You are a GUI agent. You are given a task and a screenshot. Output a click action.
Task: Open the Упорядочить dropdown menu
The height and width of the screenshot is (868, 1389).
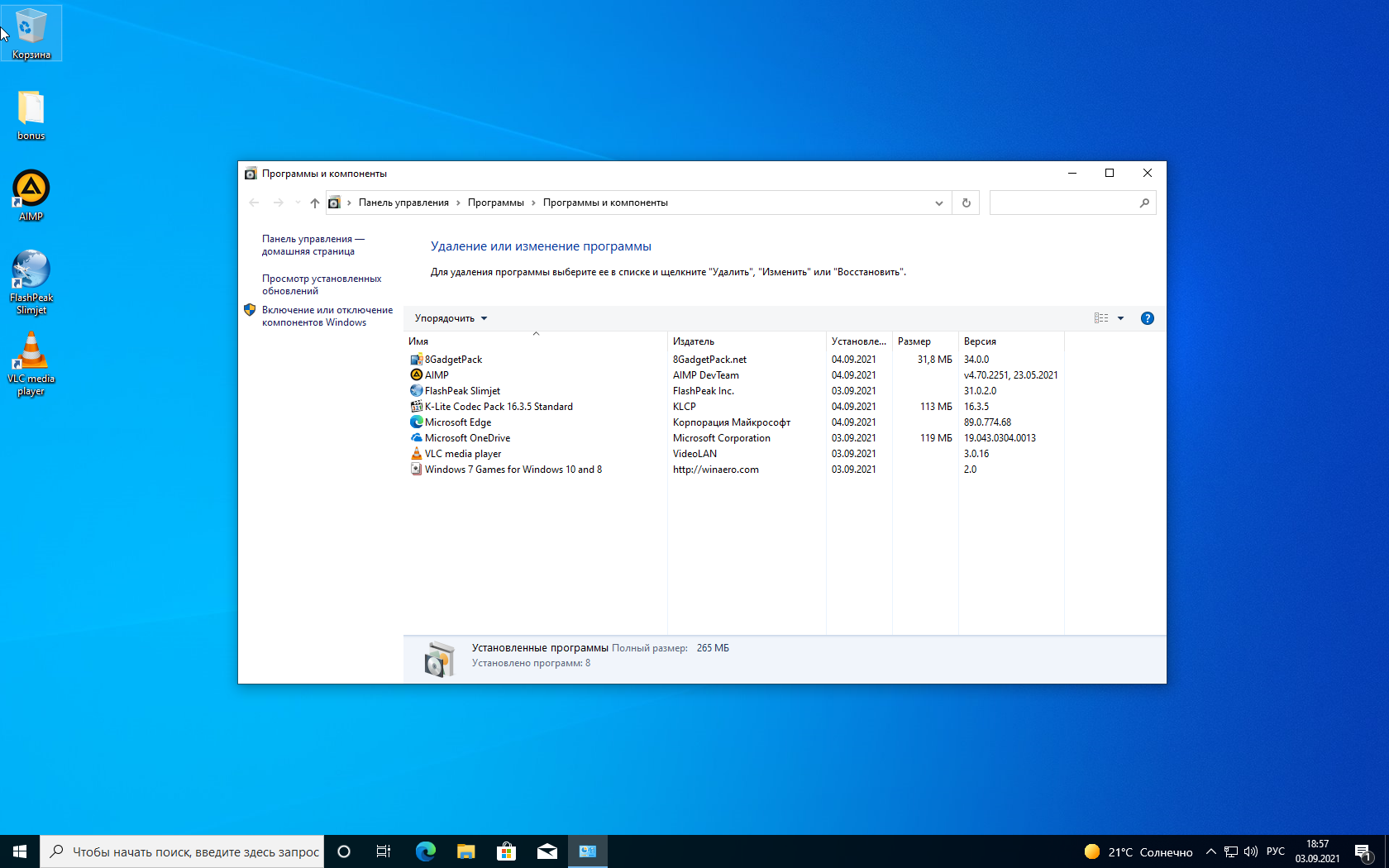tap(451, 318)
